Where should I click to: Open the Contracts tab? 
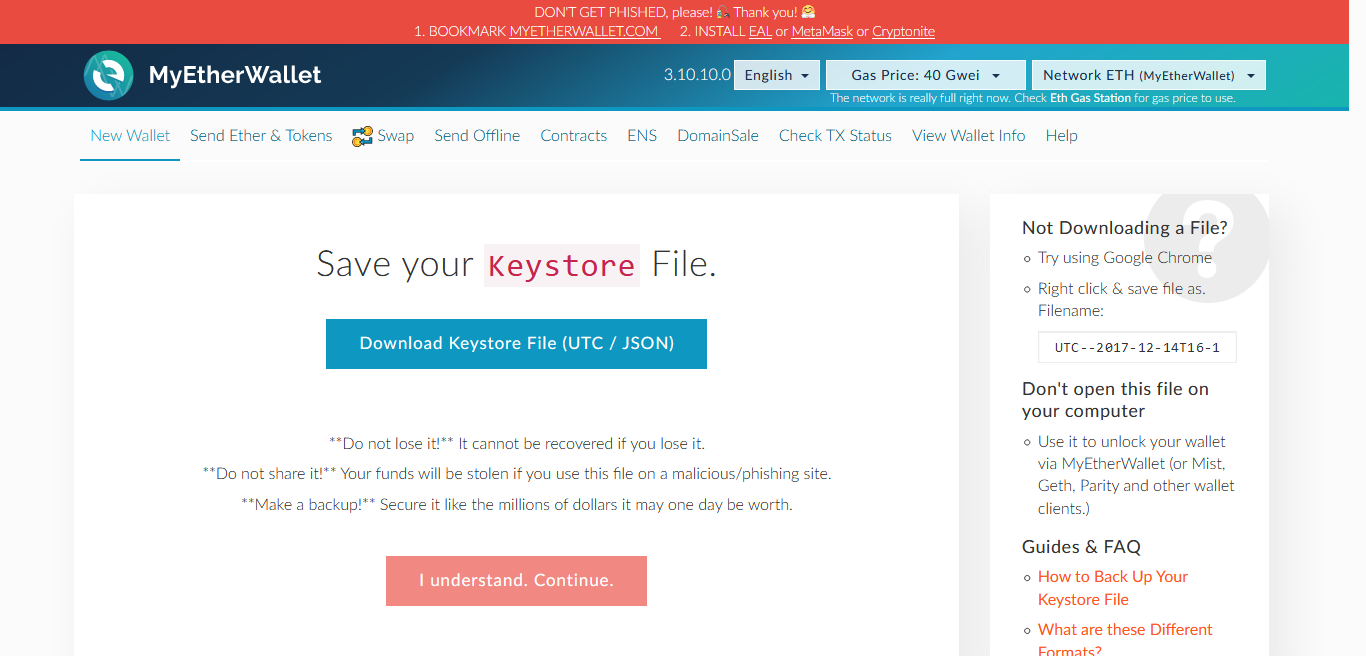point(574,136)
